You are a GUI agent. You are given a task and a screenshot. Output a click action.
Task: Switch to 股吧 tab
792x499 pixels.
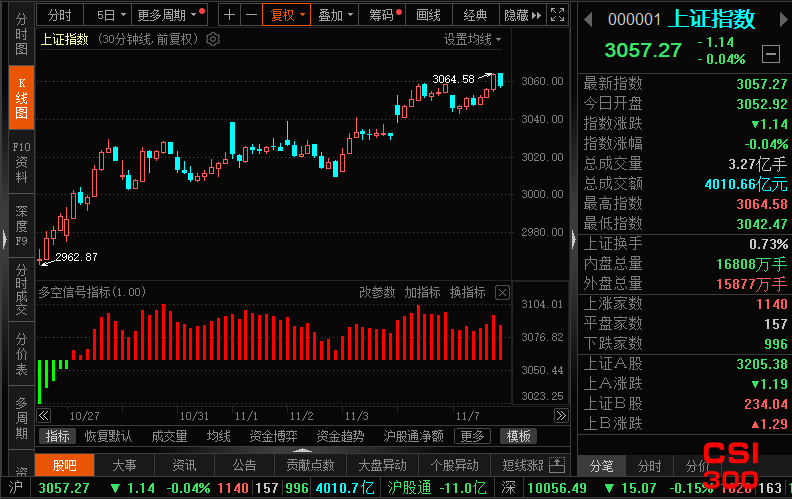tap(65, 465)
